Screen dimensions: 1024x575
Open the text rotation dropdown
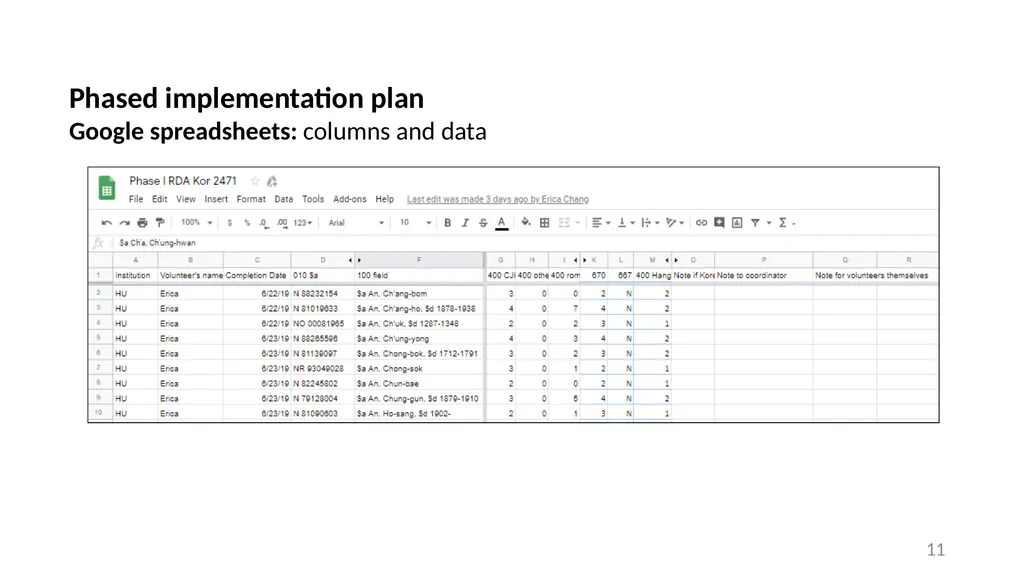pos(675,223)
